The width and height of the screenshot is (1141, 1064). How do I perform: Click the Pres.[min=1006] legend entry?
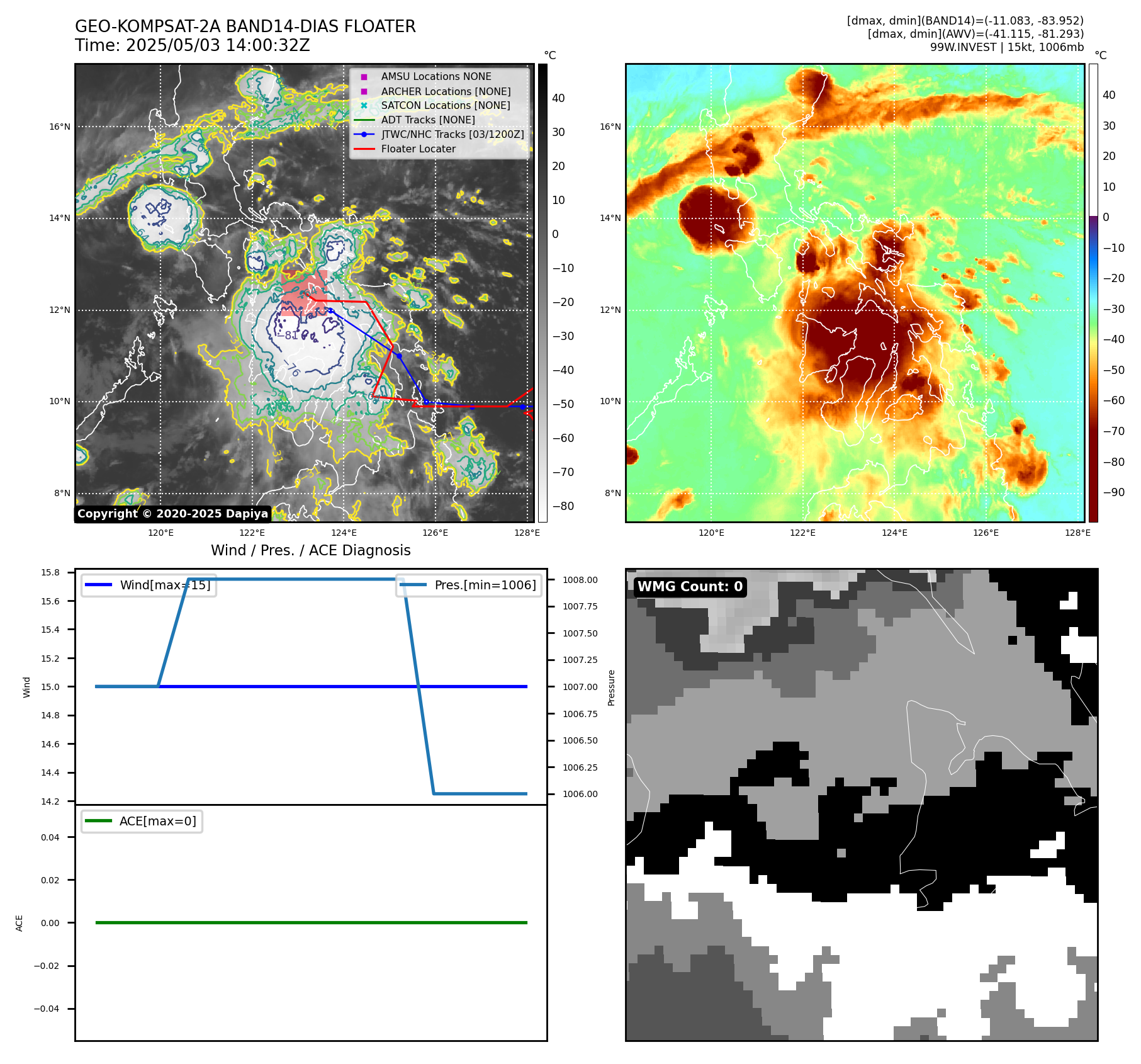click(469, 585)
